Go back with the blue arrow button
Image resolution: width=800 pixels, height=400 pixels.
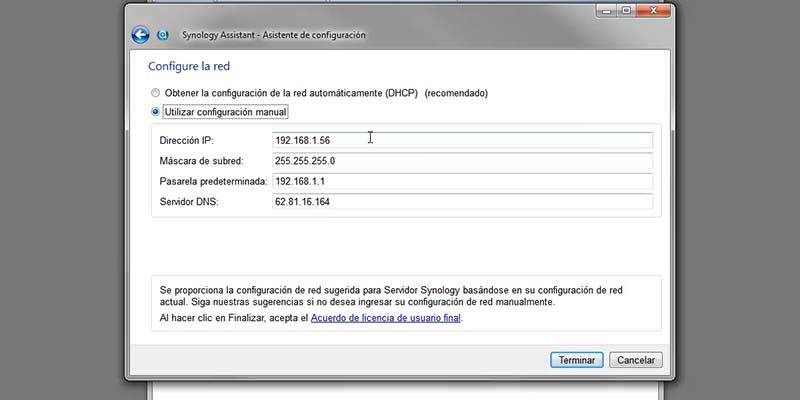[140, 35]
